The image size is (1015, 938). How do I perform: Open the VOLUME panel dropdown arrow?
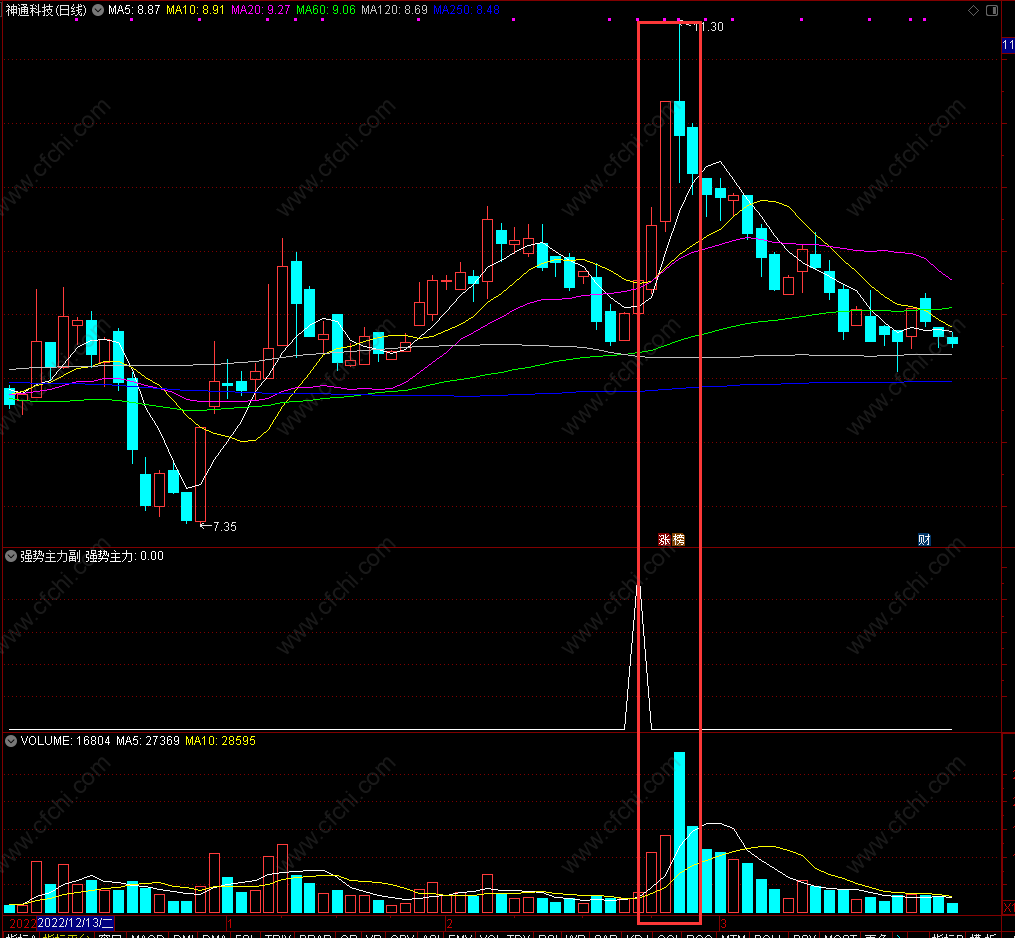(11, 741)
